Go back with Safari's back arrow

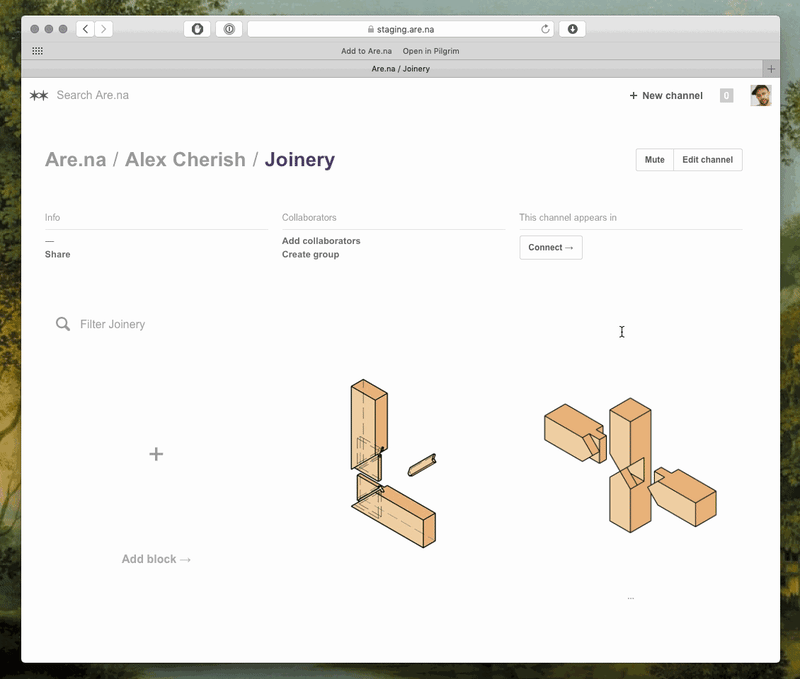85,29
